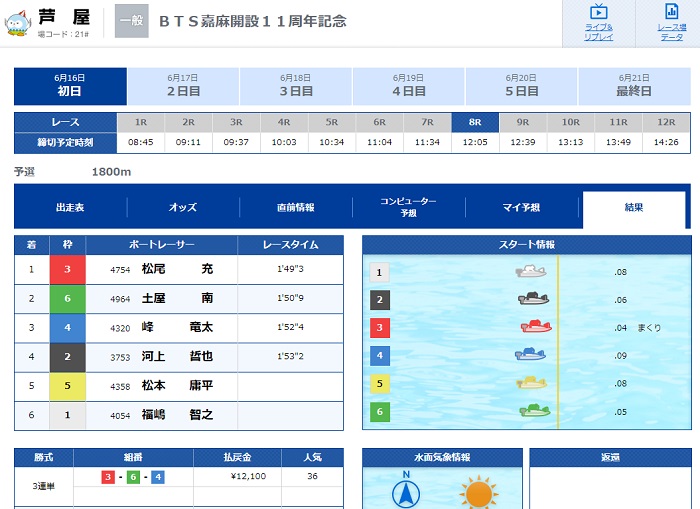Open race 9R results

(522, 122)
